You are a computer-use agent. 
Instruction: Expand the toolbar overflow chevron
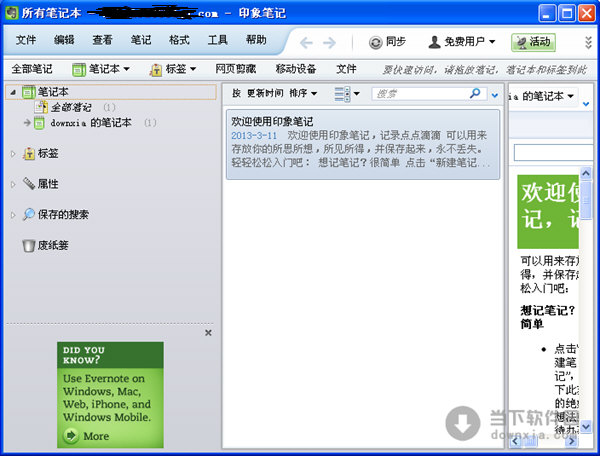589,42
